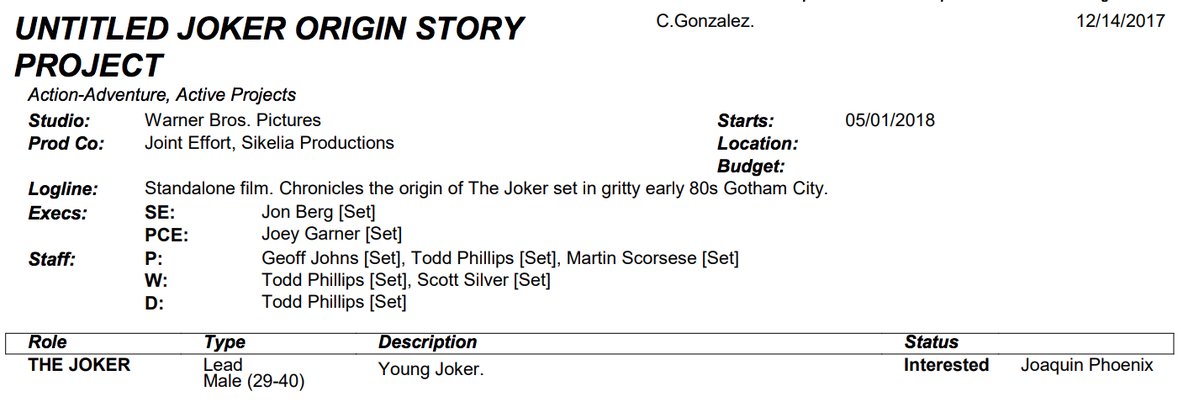1199x402 pixels.
Task: Click Joaquin Phoenix in the status column
Action: 1087,365
